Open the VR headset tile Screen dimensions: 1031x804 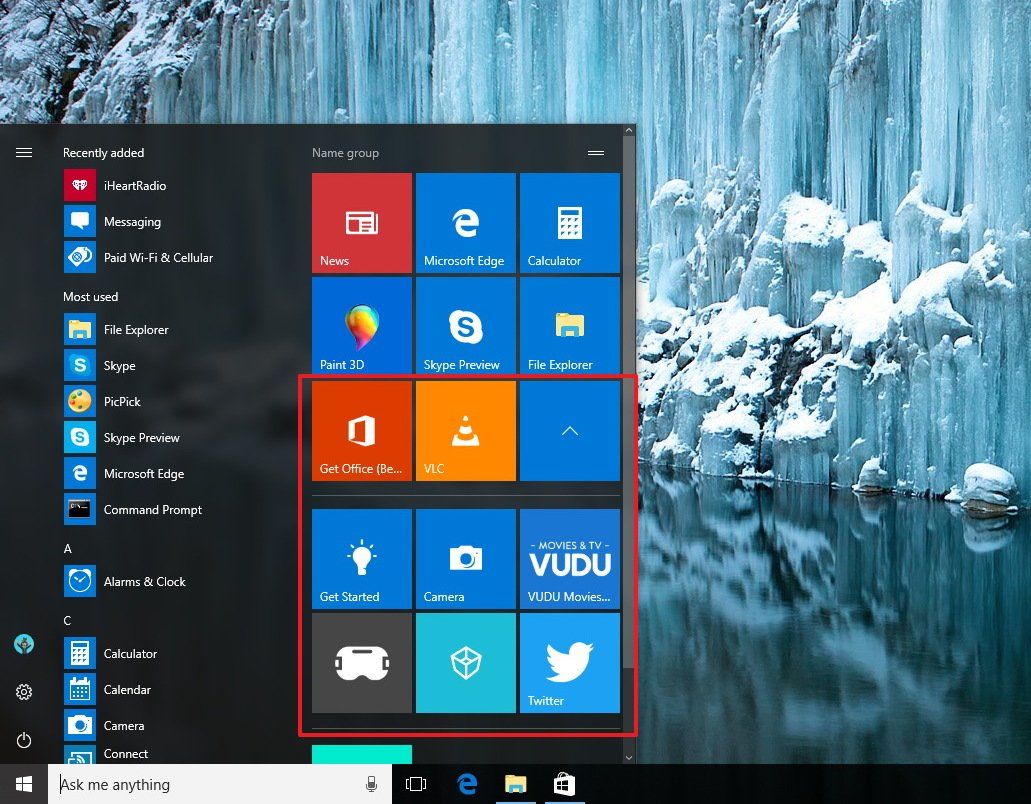click(x=361, y=662)
